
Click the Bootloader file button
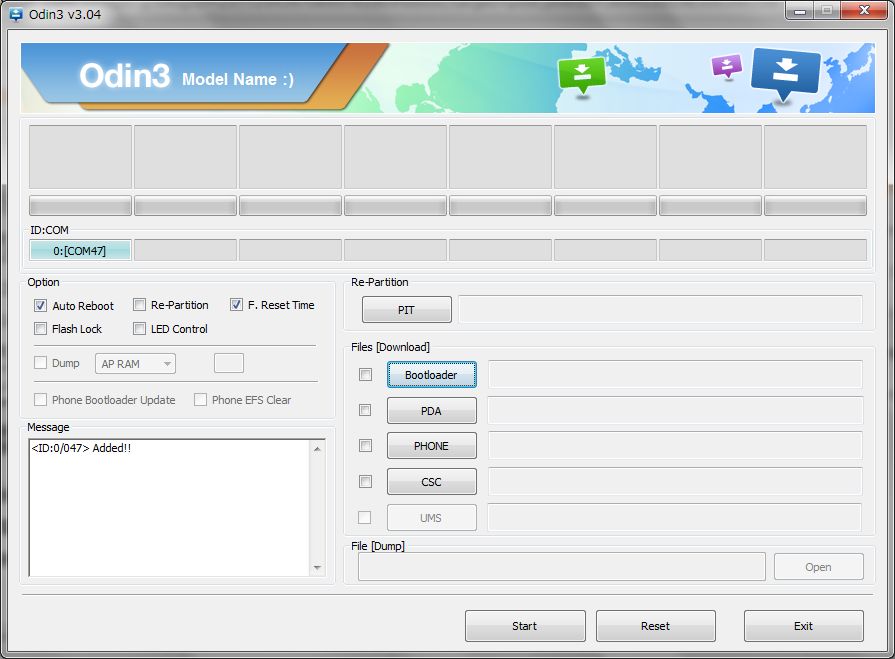(432, 375)
